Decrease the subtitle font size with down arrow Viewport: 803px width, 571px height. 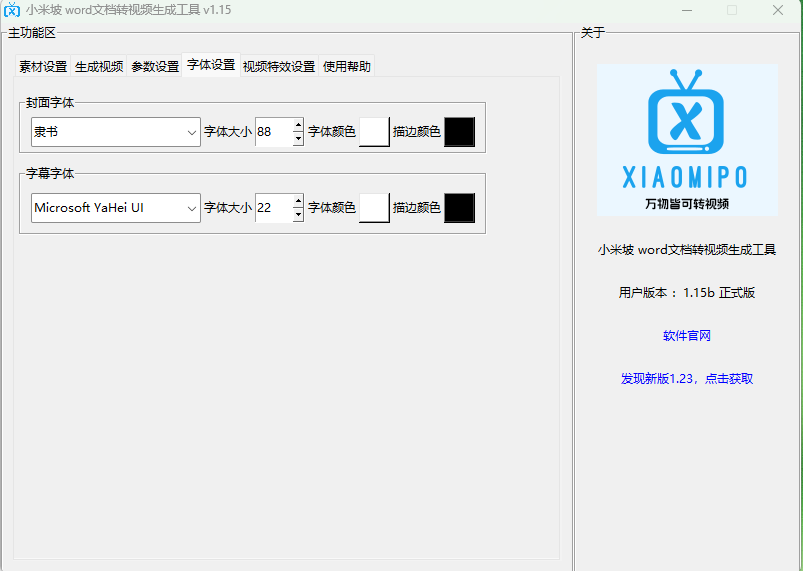[298, 214]
